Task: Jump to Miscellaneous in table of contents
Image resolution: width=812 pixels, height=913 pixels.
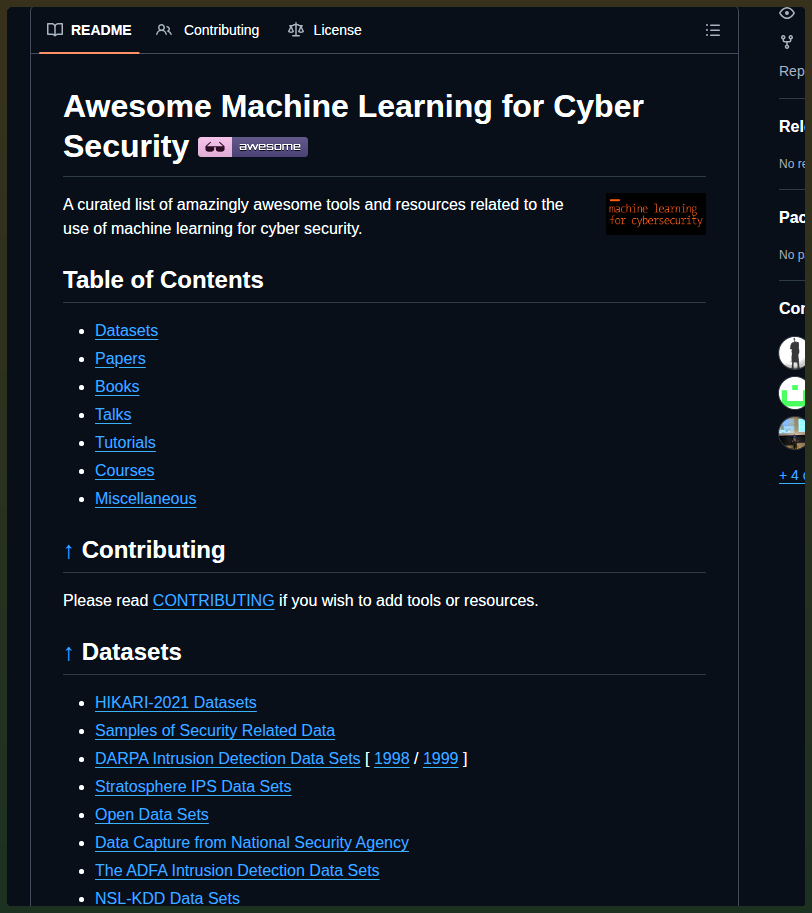Action: pyautogui.click(x=146, y=498)
